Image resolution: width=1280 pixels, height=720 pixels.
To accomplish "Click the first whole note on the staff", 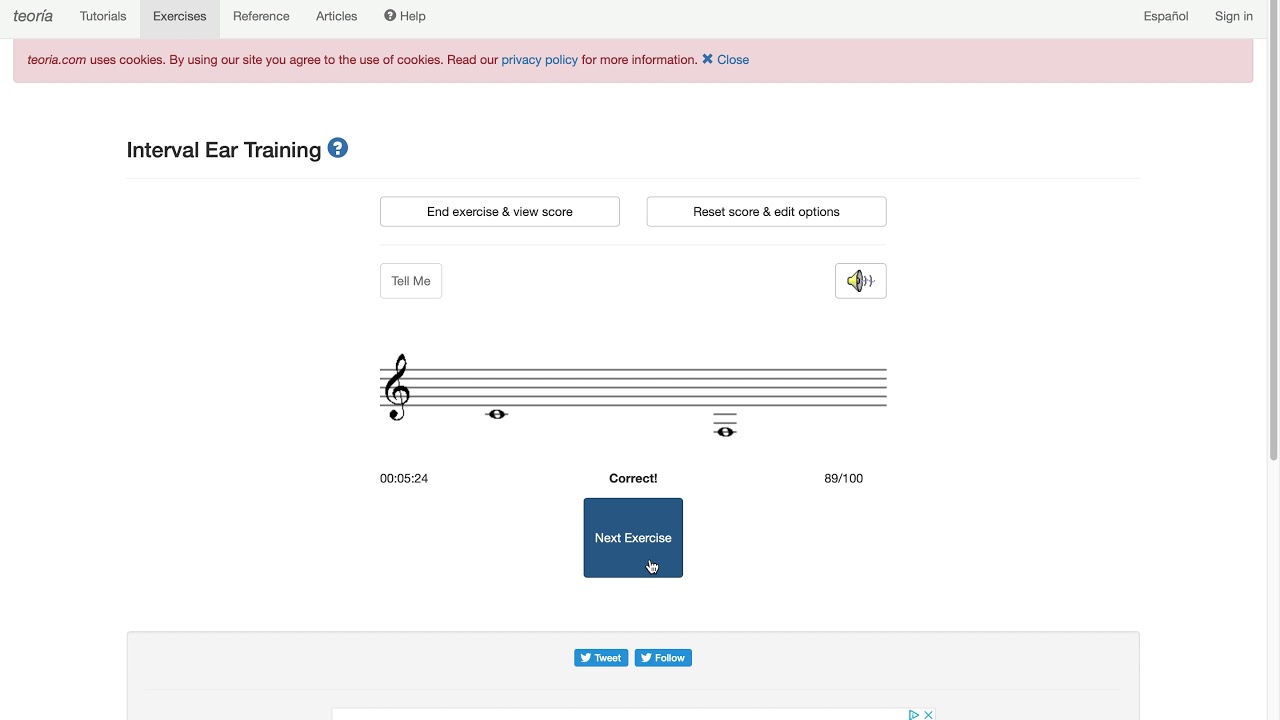I will (x=497, y=414).
